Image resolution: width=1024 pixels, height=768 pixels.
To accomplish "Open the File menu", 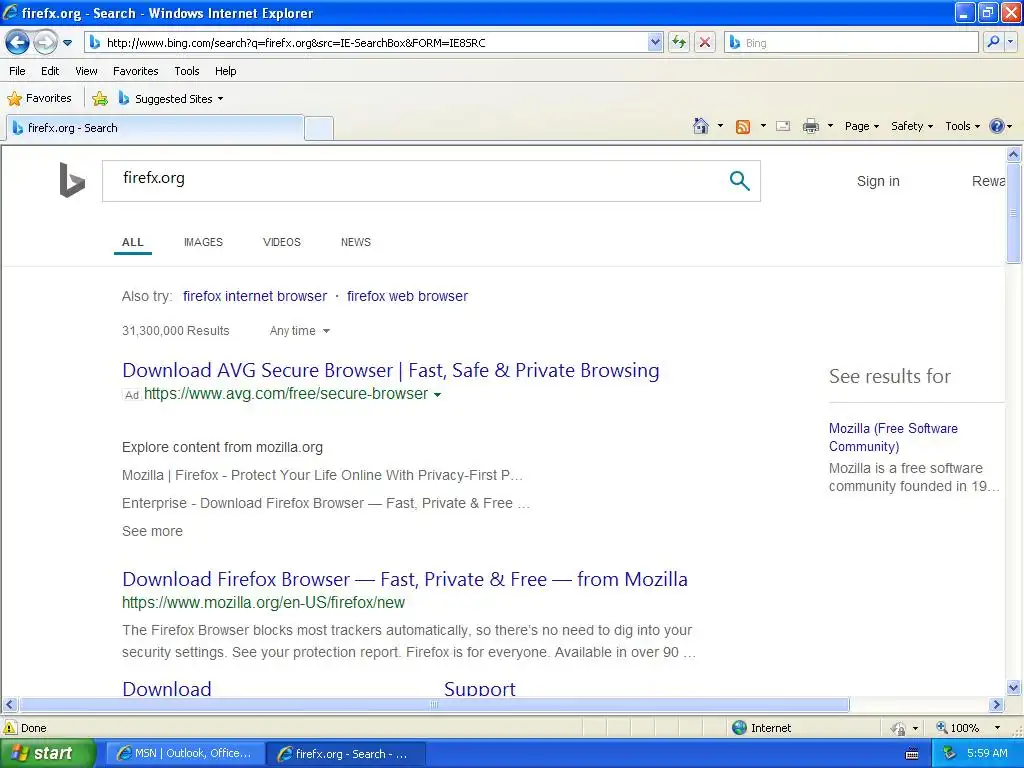I will [18, 71].
